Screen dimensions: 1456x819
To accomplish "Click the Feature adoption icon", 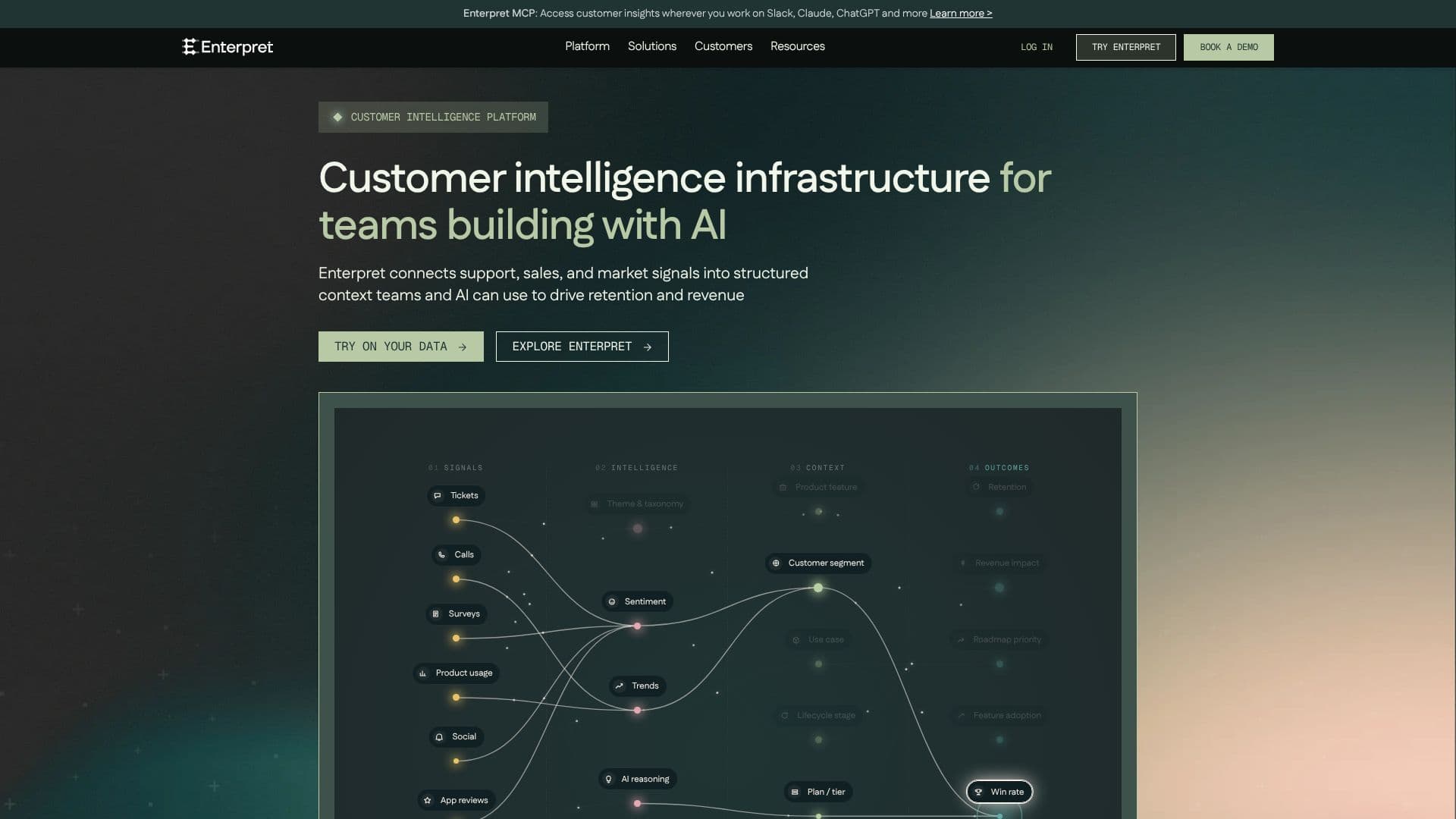I will tap(962, 716).
